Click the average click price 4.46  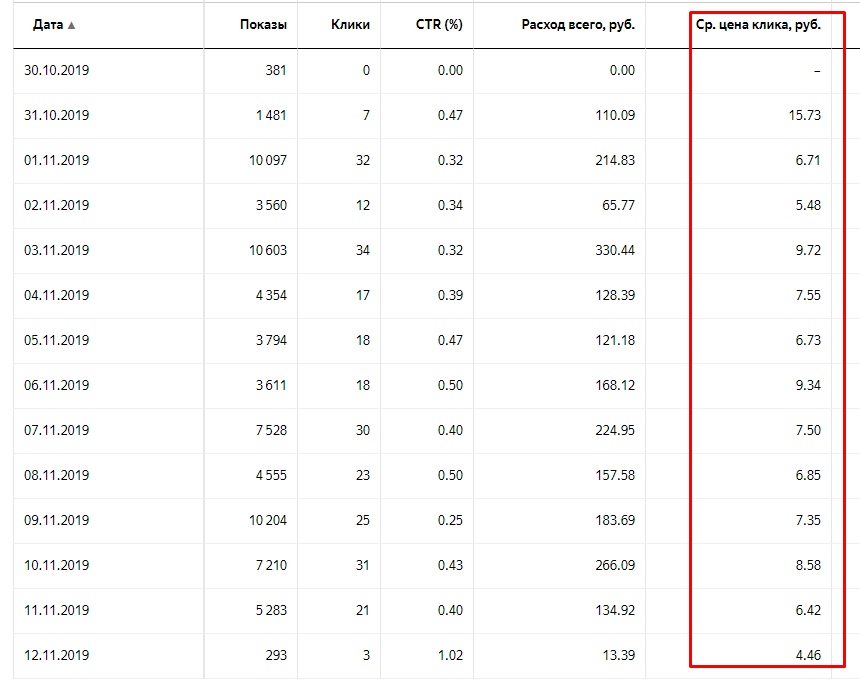coord(807,655)
